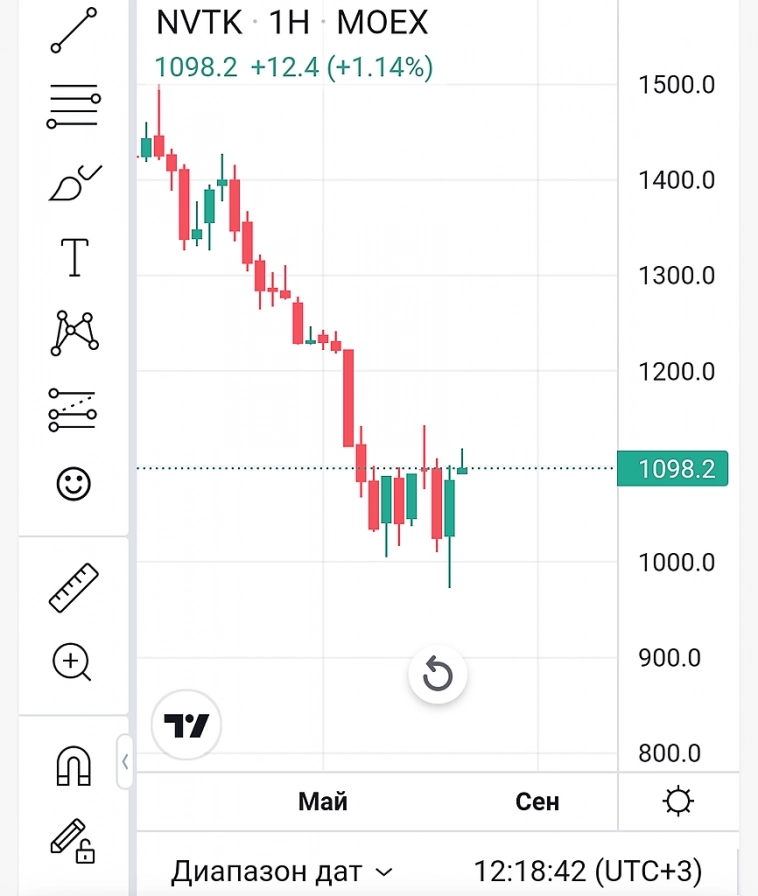Pick the Text annotation tool
Viewport: 758px width, 896px height.
[x=75, y=257]
